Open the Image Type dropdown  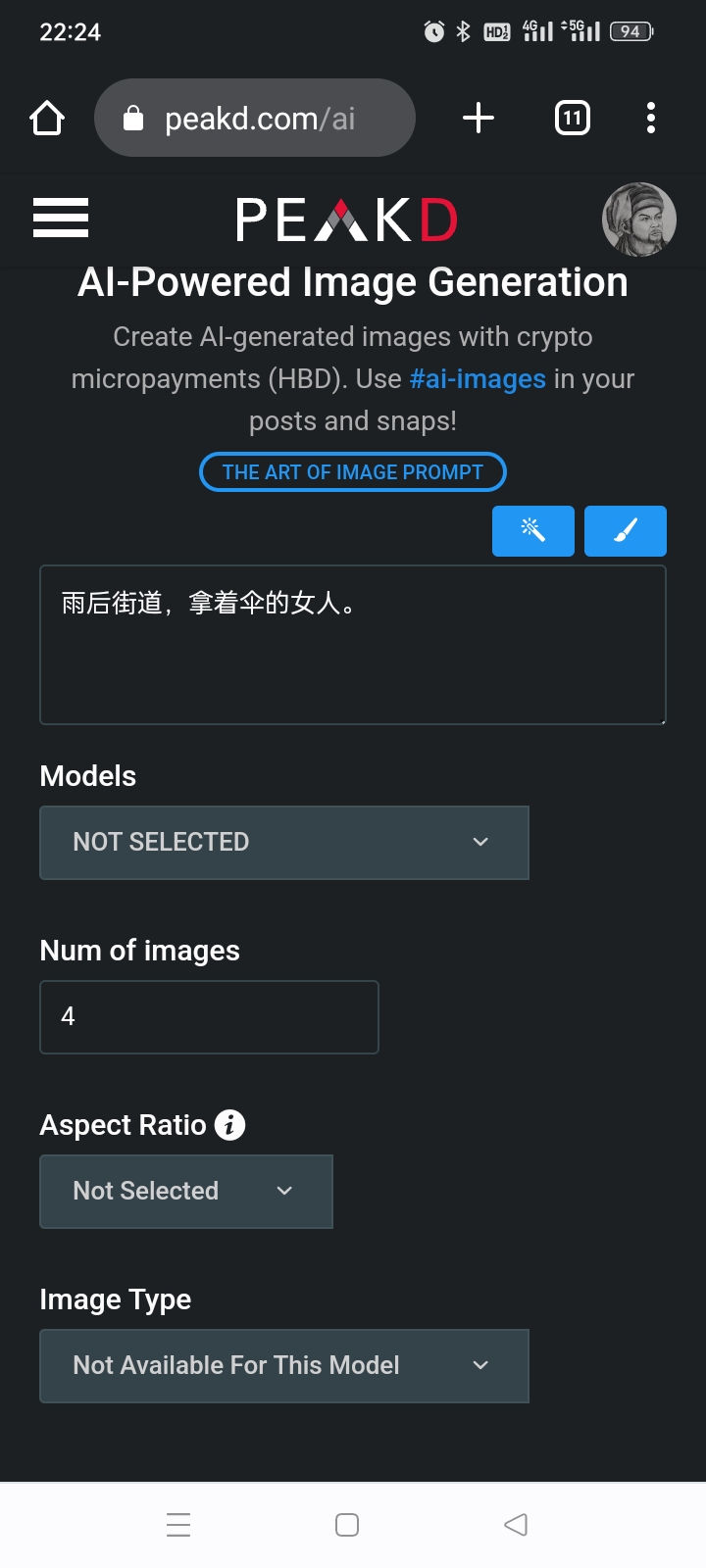pyautogui.click(x=283, y=1365)
